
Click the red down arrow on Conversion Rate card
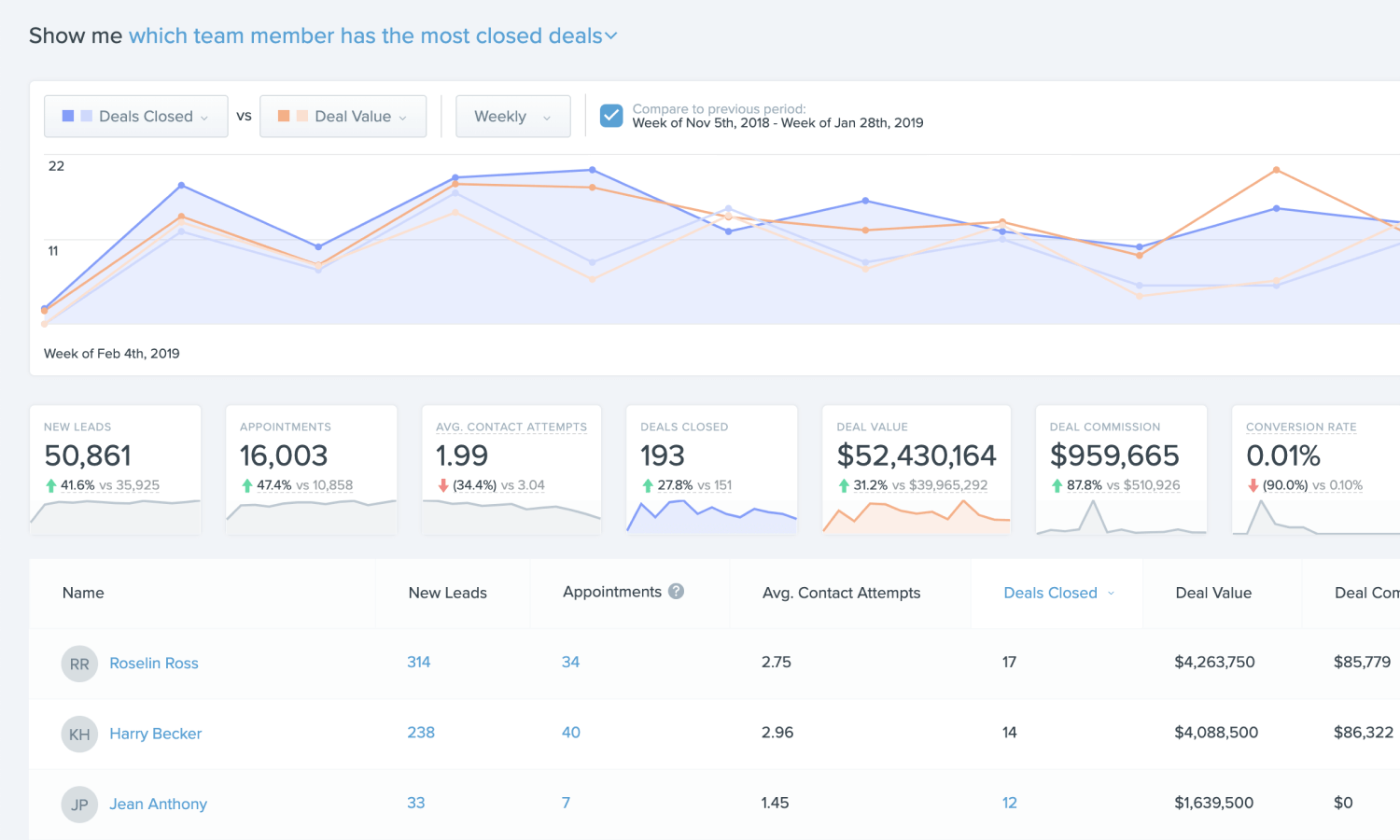tap(1252, 485)
